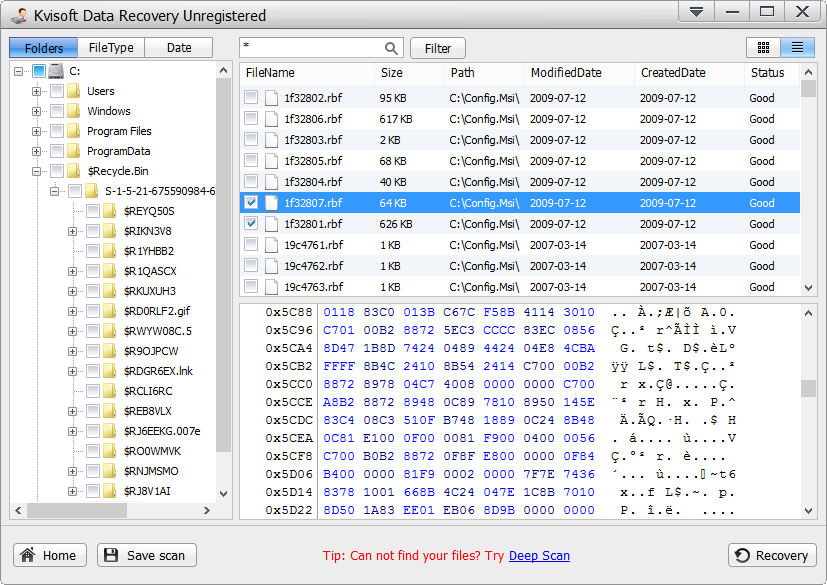This screenshot has width=827, height=585.
Task: Expand the $R1QASCX folder node
Action: (x=72, y=272)
